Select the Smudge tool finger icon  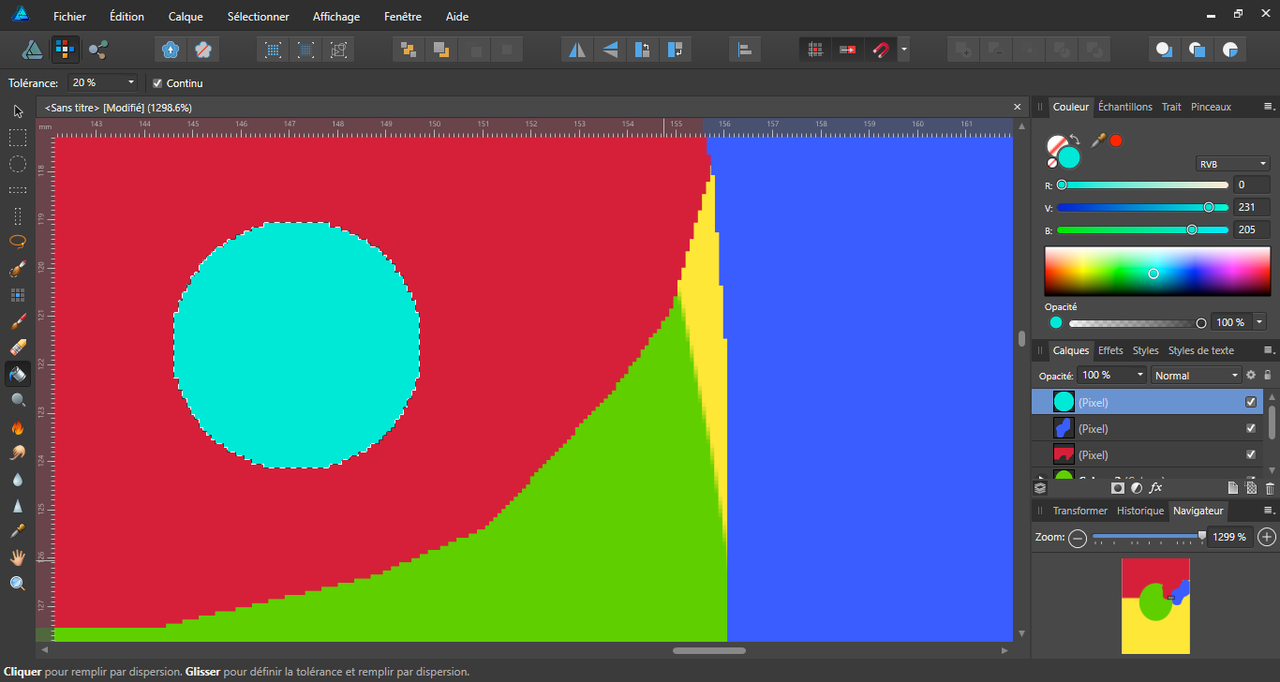[x=17, y=453]
